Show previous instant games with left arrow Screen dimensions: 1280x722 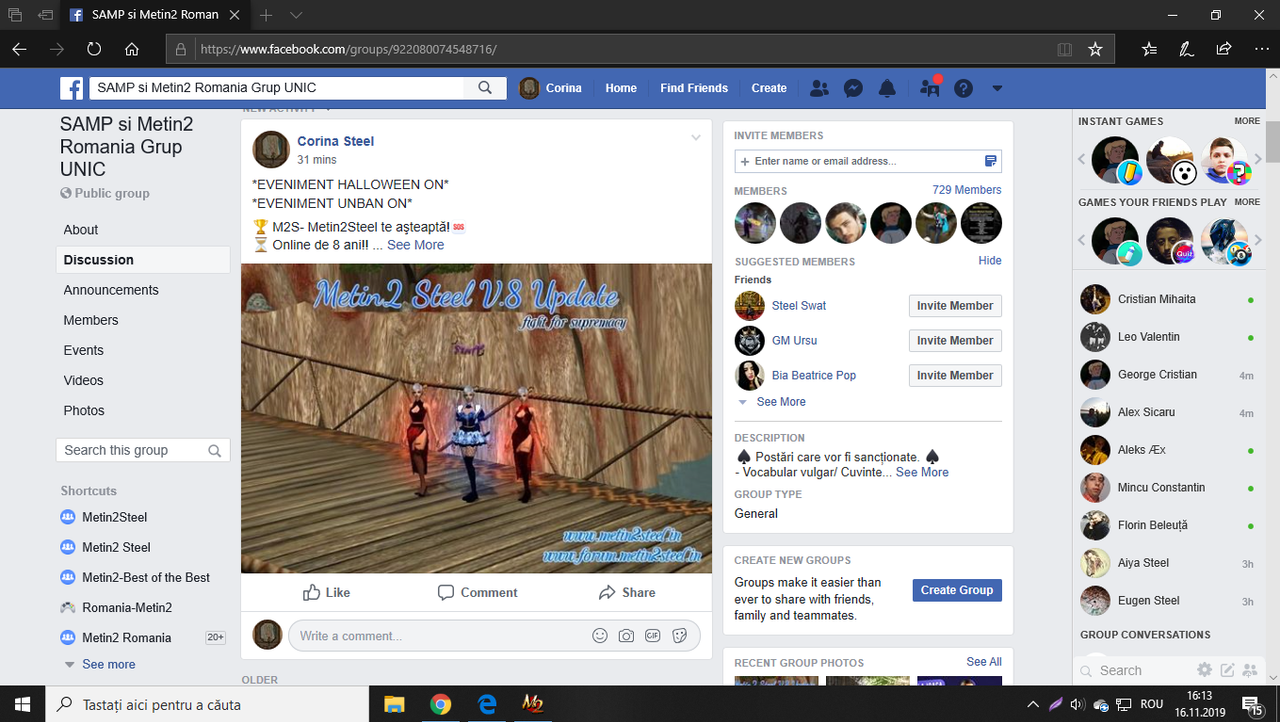point(1082,159)
